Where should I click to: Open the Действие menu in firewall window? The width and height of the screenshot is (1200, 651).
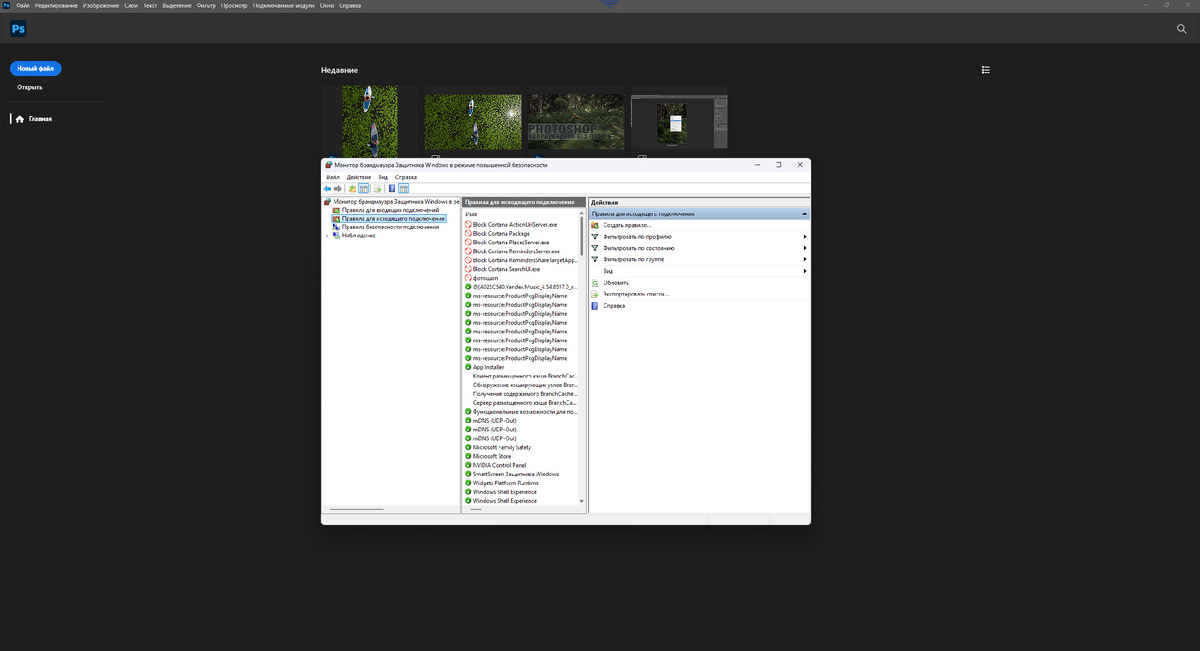click(x=359, y=177)
